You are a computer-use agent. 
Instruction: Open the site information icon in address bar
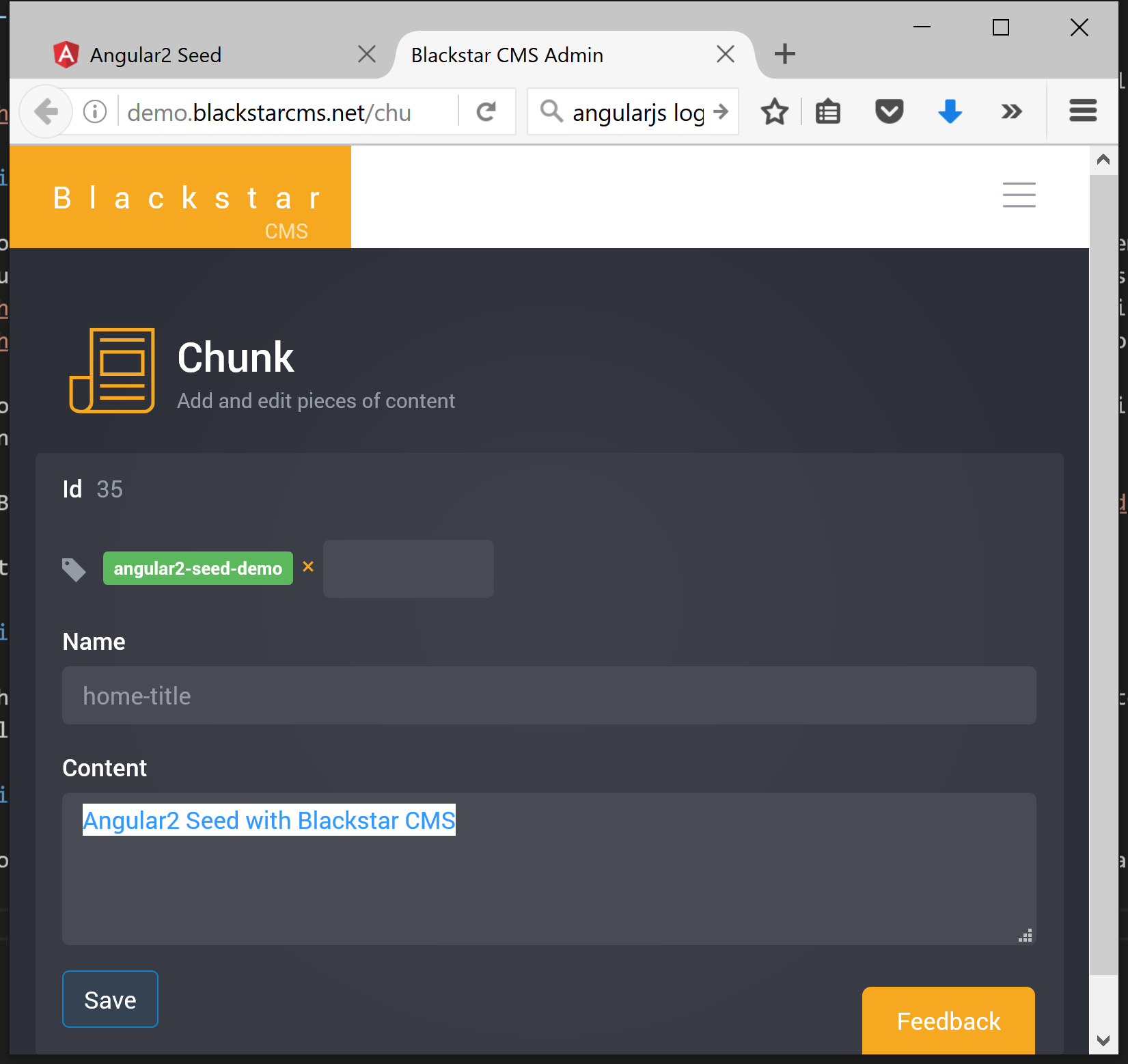(x=95, y=111)
